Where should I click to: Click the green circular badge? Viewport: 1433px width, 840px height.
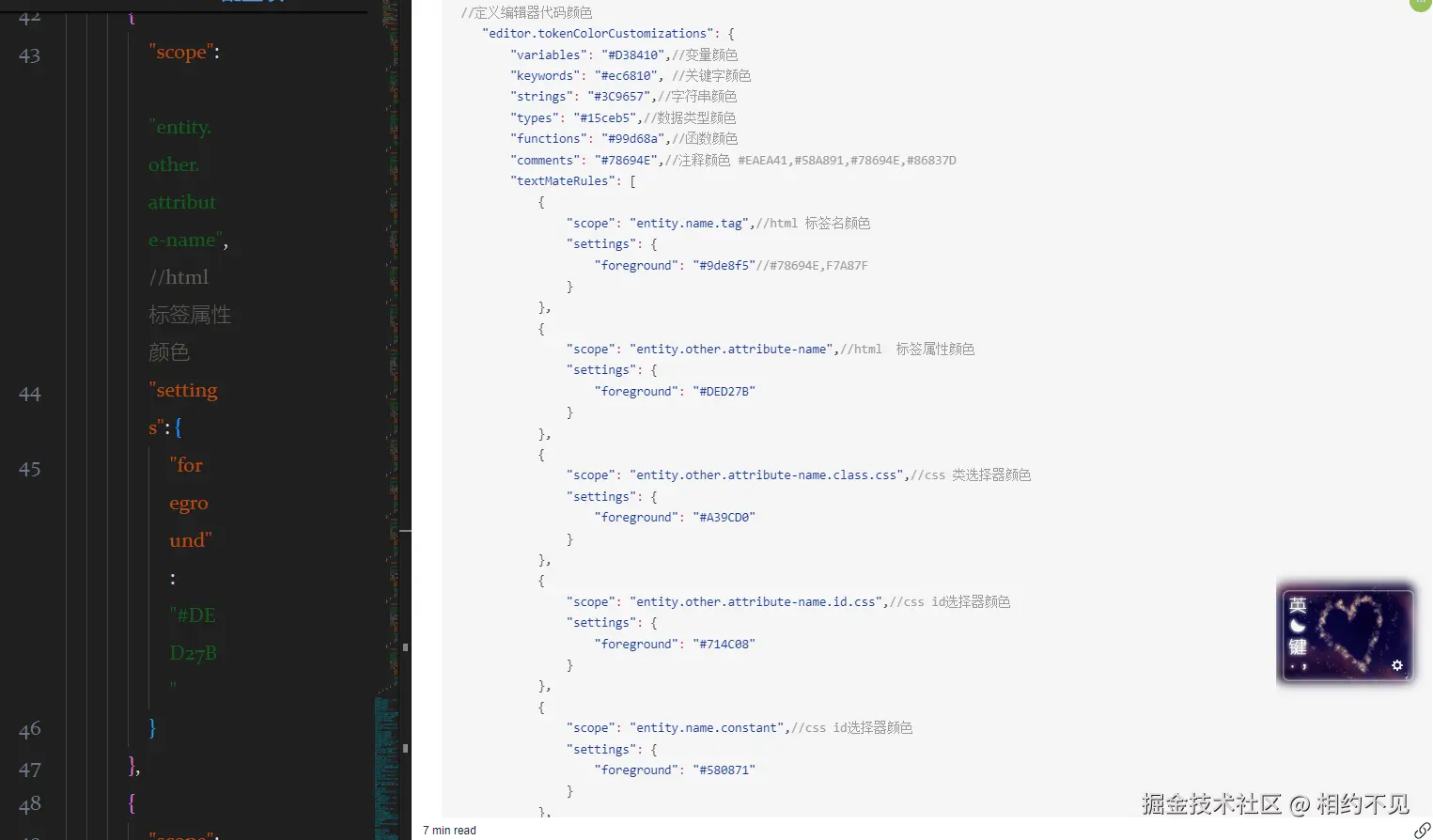tap(1421, 4)
